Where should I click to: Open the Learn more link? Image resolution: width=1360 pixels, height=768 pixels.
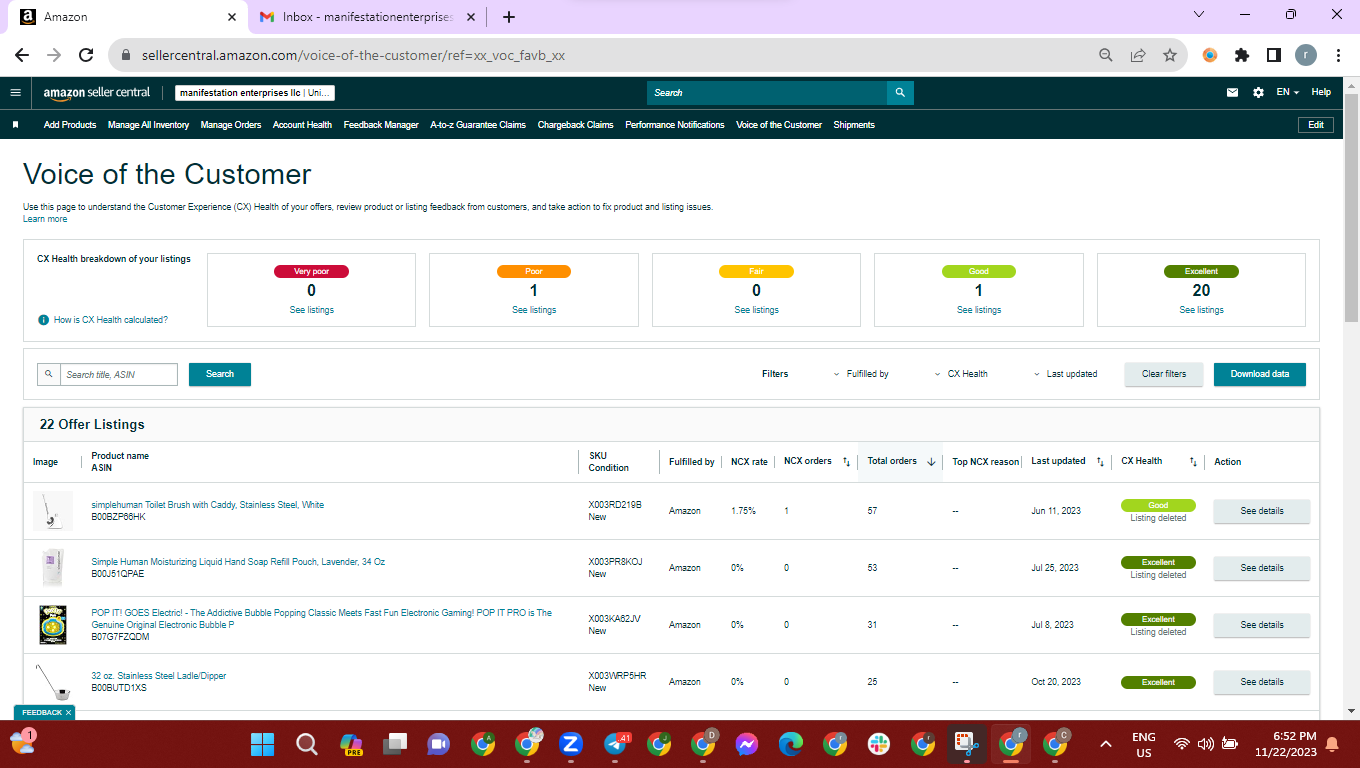click(45, 219)
